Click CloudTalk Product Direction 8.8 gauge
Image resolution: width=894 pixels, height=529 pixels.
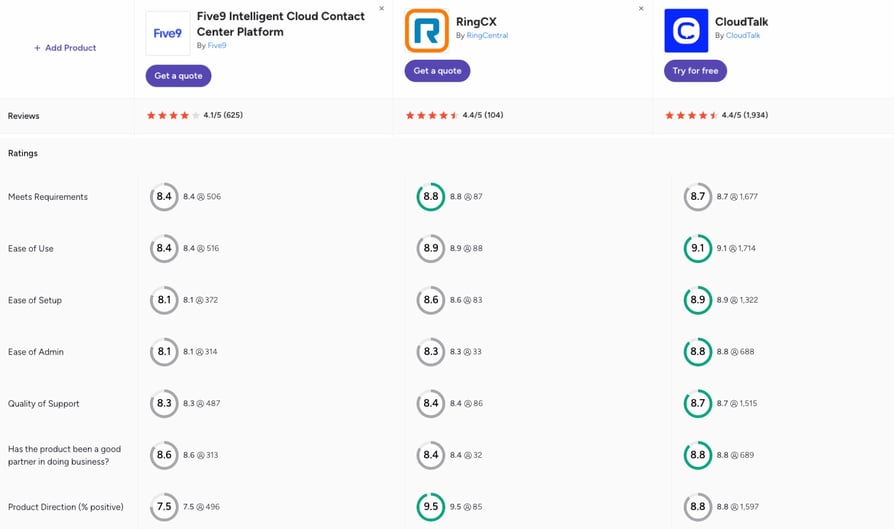coord(698,507)
